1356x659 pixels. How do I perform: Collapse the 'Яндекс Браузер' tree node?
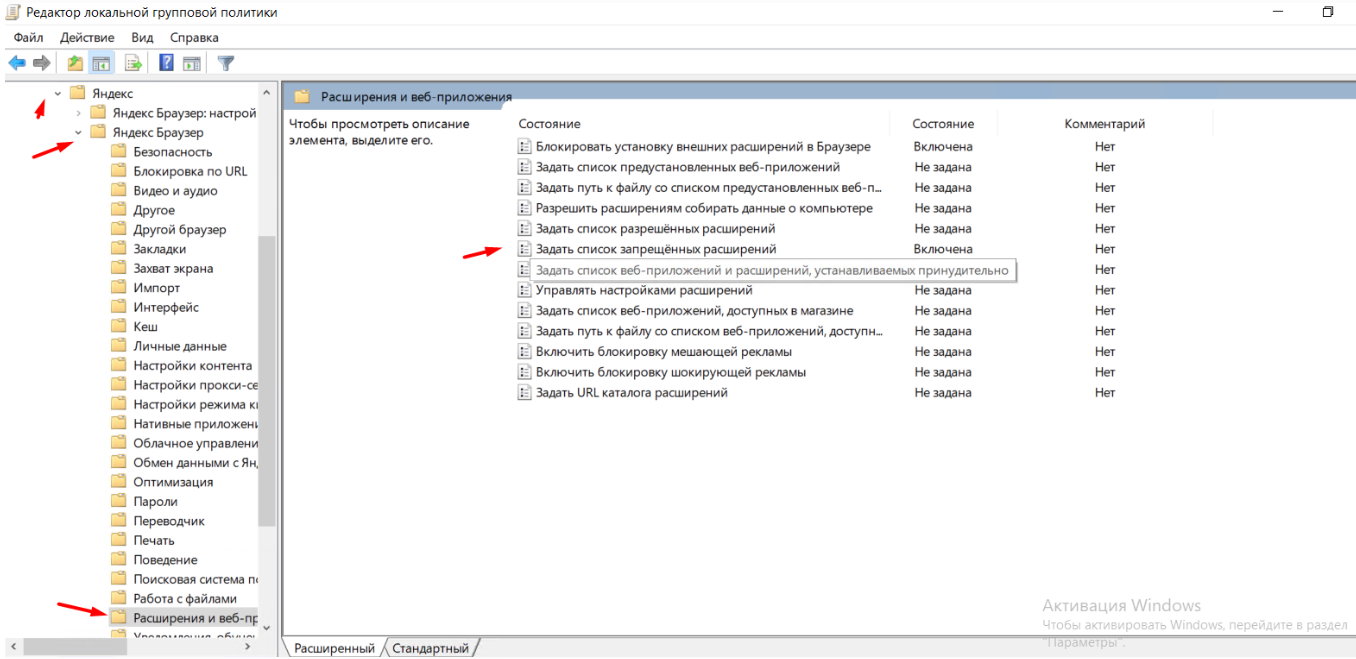click(78, 133)
